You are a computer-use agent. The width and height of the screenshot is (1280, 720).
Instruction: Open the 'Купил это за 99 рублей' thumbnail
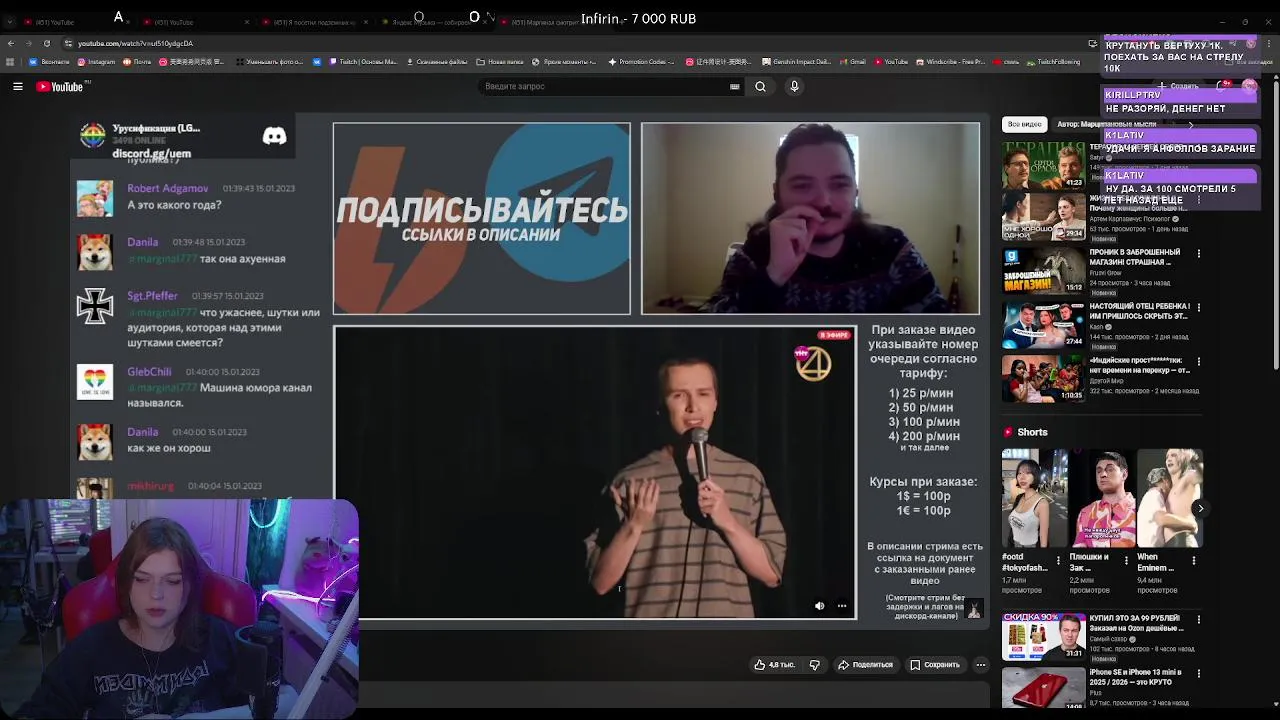coord(1043,637)
